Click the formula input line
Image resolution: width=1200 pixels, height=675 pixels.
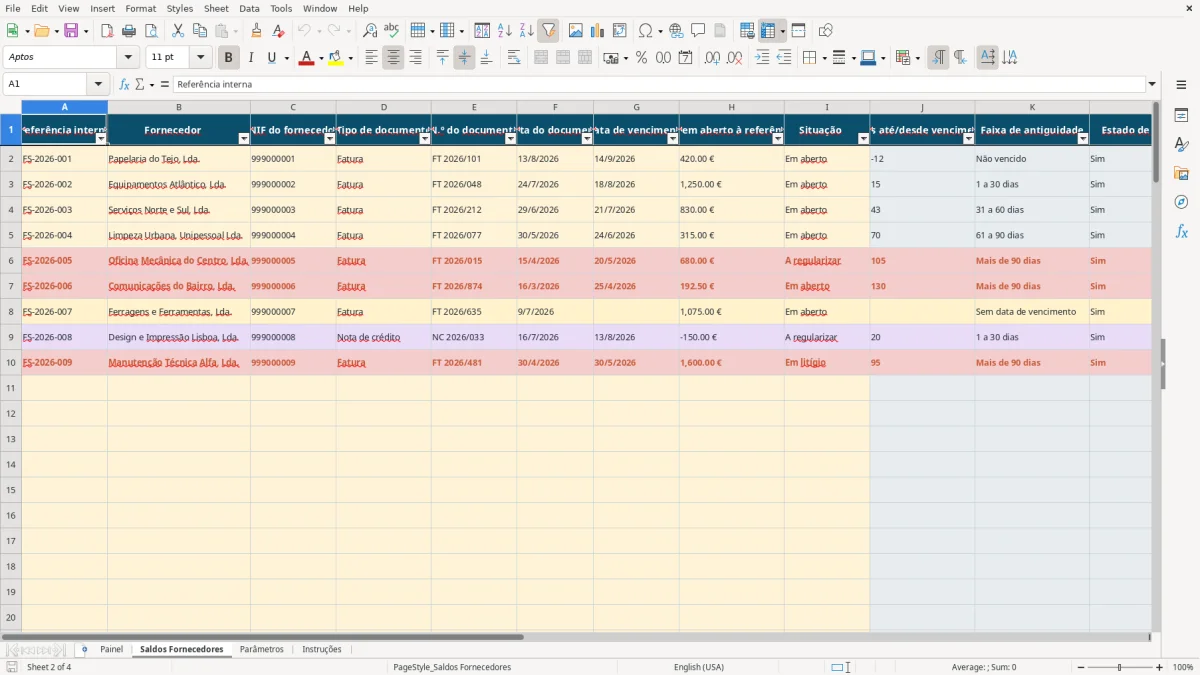[658, 84]
